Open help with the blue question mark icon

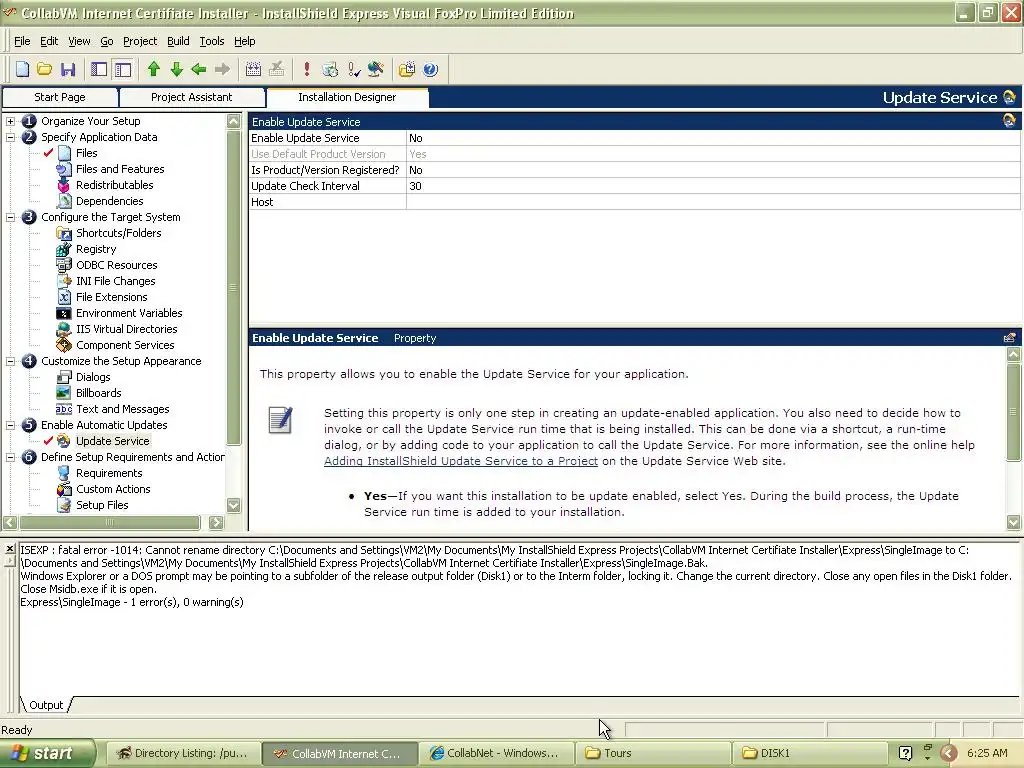(430, 69)
